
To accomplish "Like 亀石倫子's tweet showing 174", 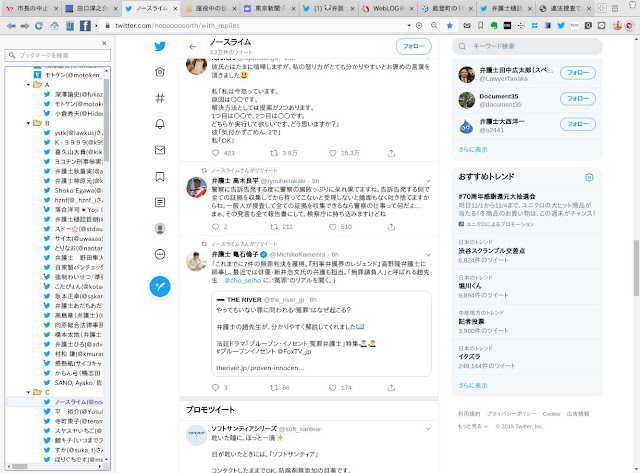I will [x=333, y=388].
